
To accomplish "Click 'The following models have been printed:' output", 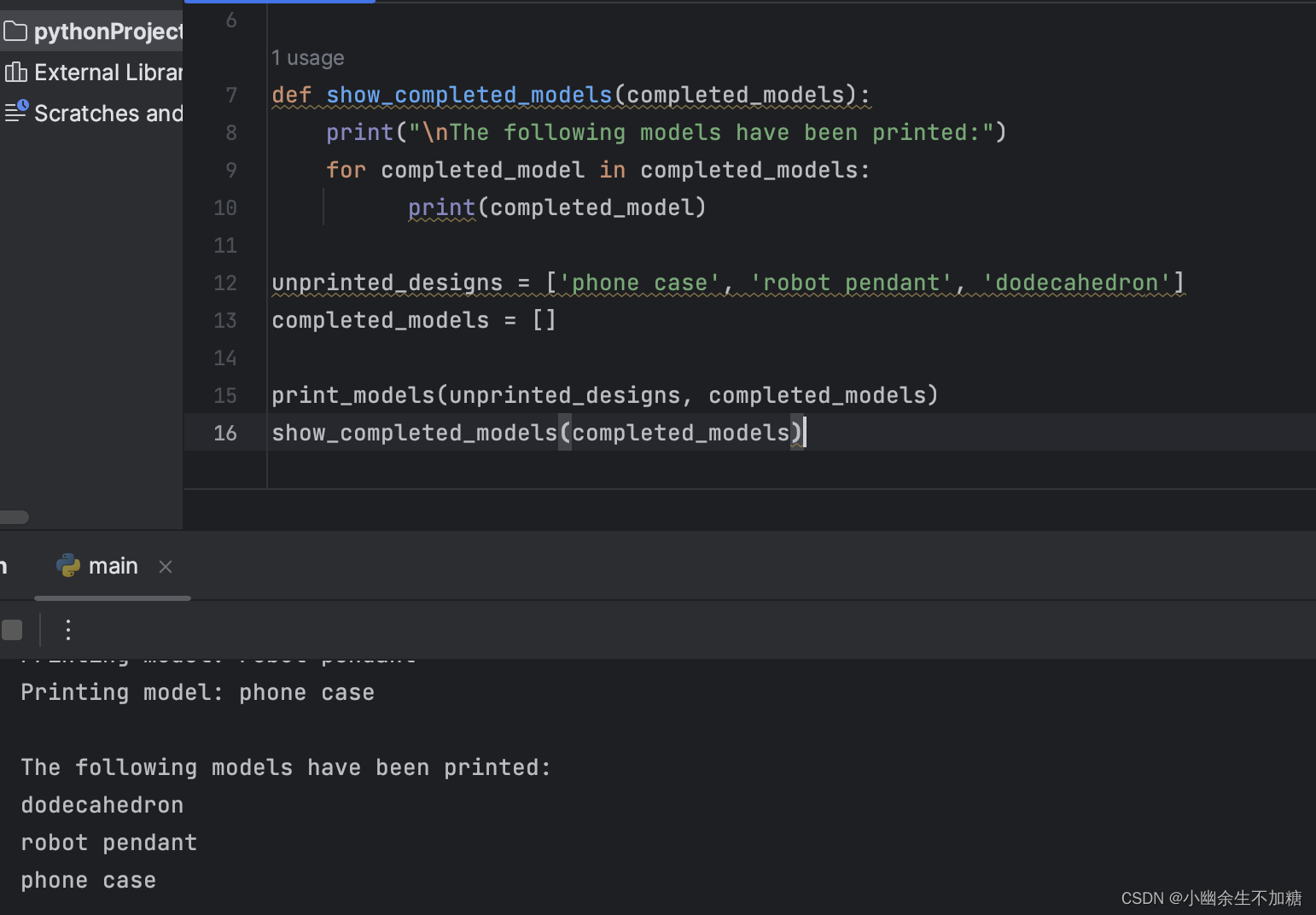I will [x=286, y=767].
